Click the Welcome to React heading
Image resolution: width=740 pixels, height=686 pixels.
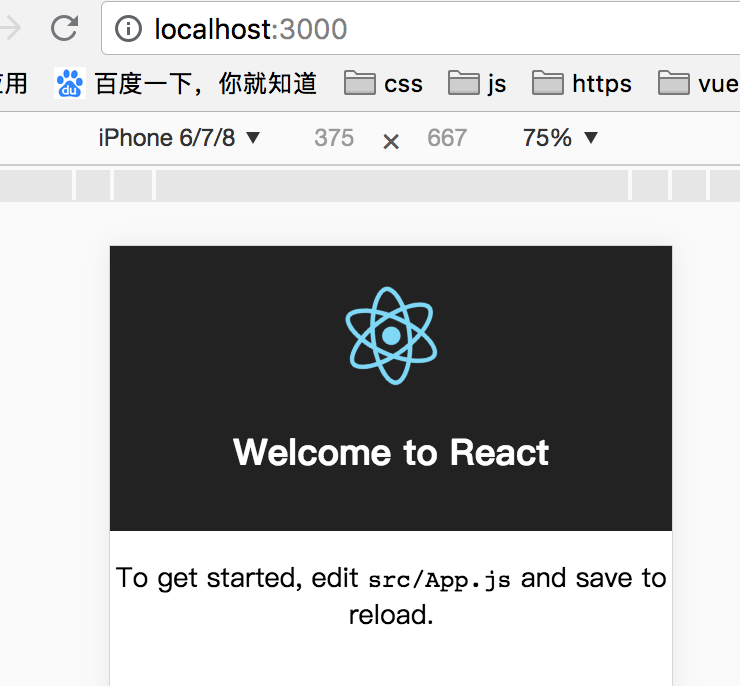click(391, 452)
